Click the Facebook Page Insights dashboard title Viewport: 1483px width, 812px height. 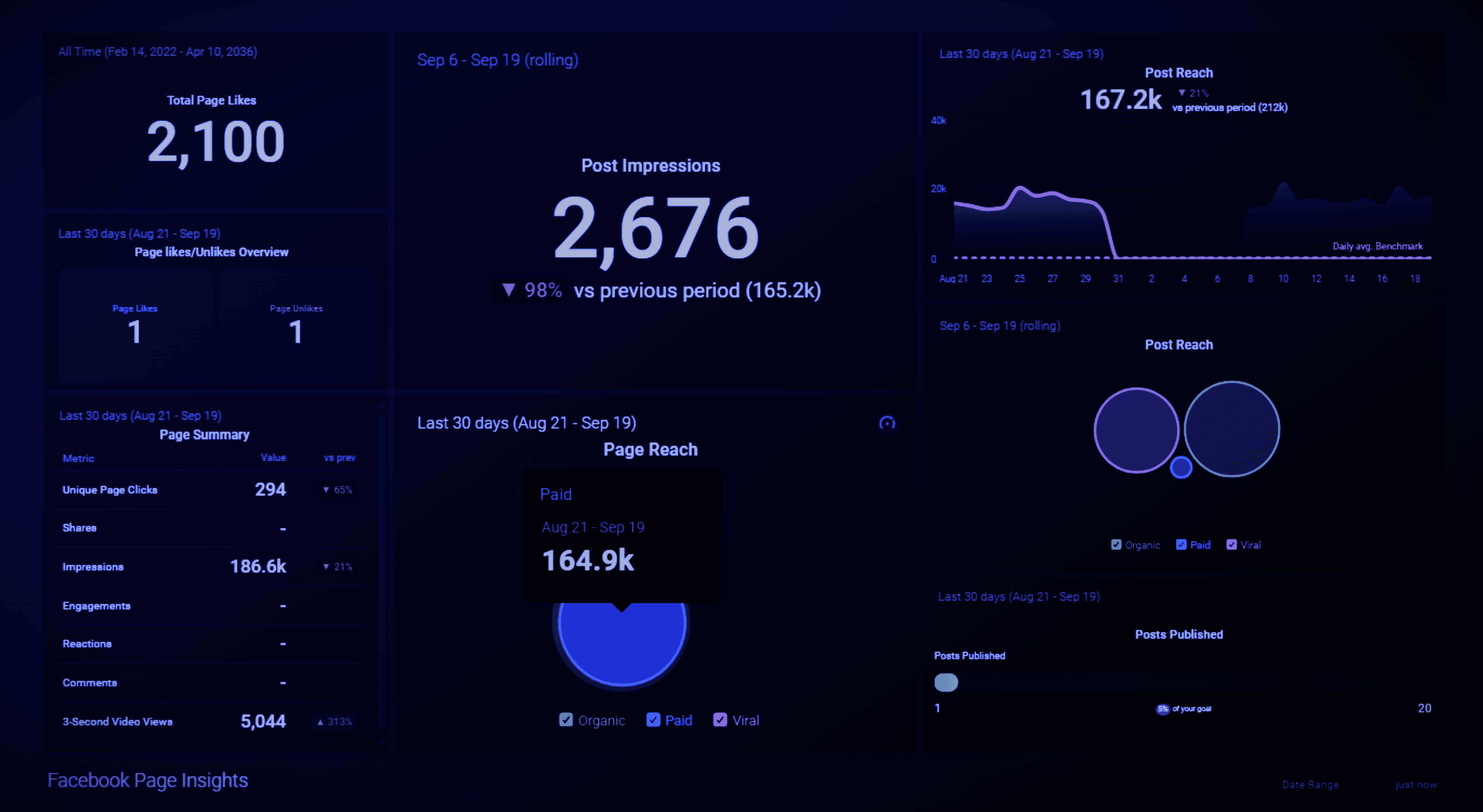click(148, 780)
